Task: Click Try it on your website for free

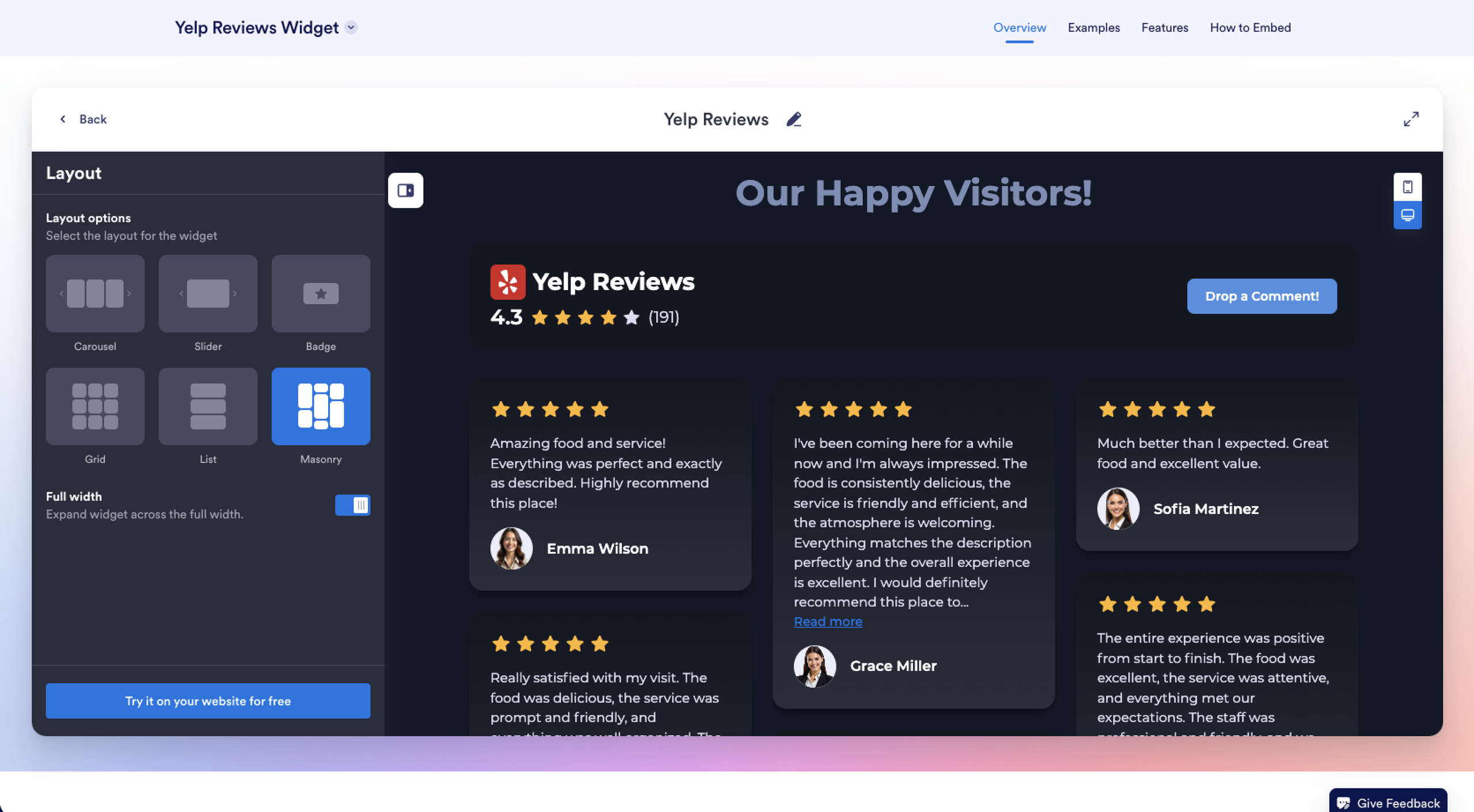Action: (x=208, y=701)
